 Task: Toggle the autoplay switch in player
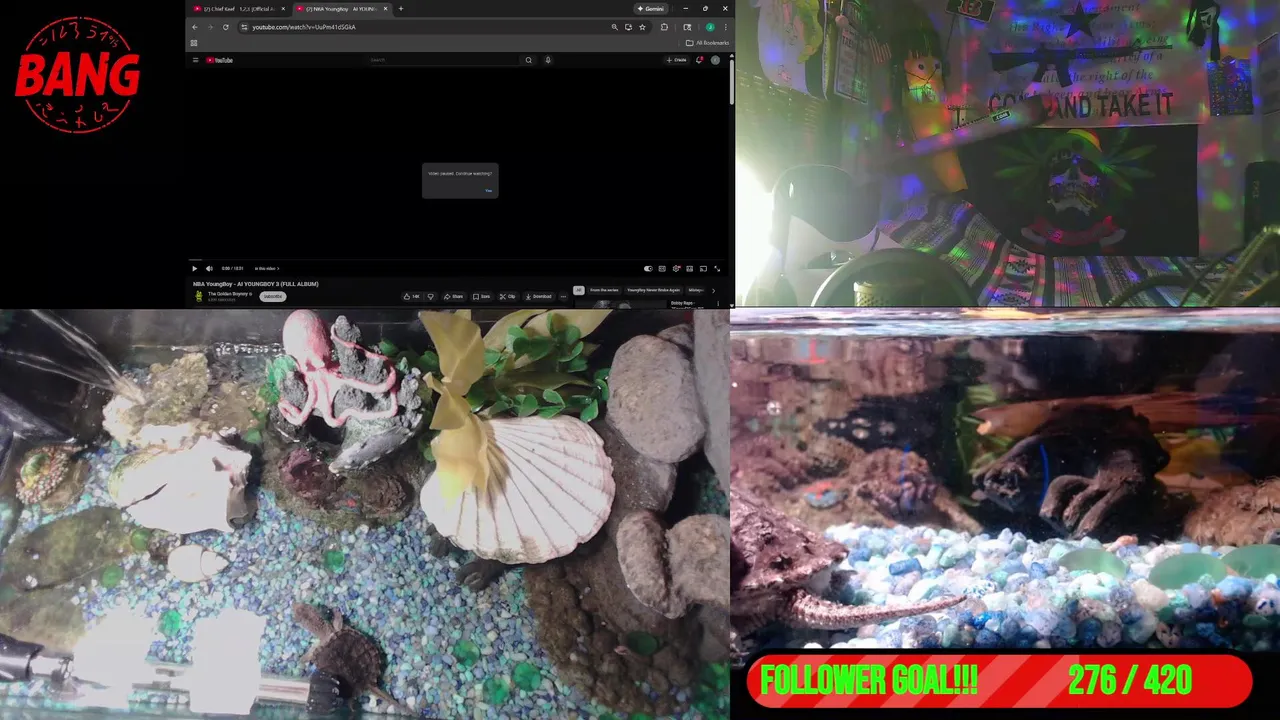tap(648, 268)
